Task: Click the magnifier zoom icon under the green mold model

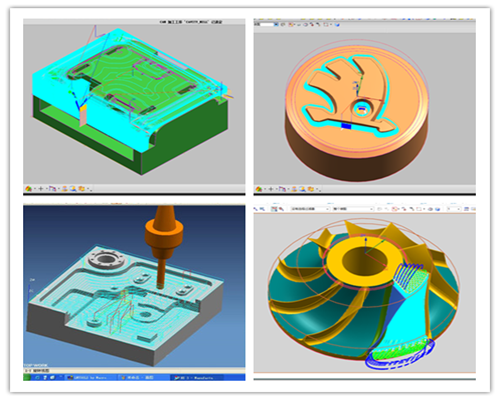Action: pyautogui.click(x=73, y=189)
